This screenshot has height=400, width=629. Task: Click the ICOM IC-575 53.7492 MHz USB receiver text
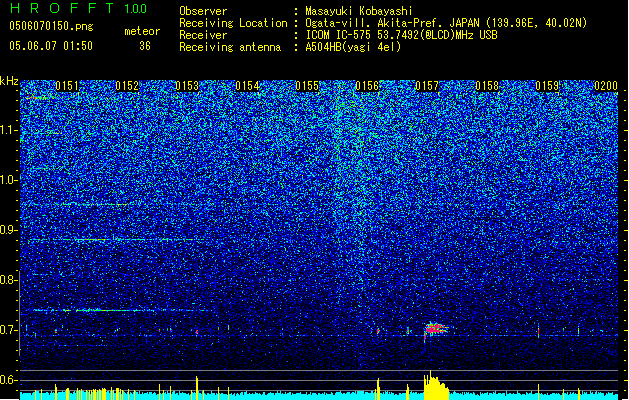[401, 35]
